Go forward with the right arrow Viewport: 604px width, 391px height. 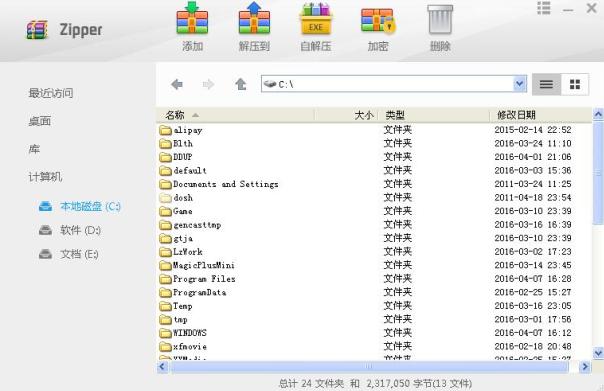(x=208, y=84)
